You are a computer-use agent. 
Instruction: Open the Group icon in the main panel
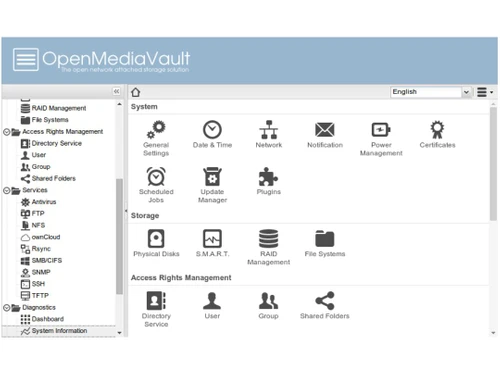pos(269,305)
